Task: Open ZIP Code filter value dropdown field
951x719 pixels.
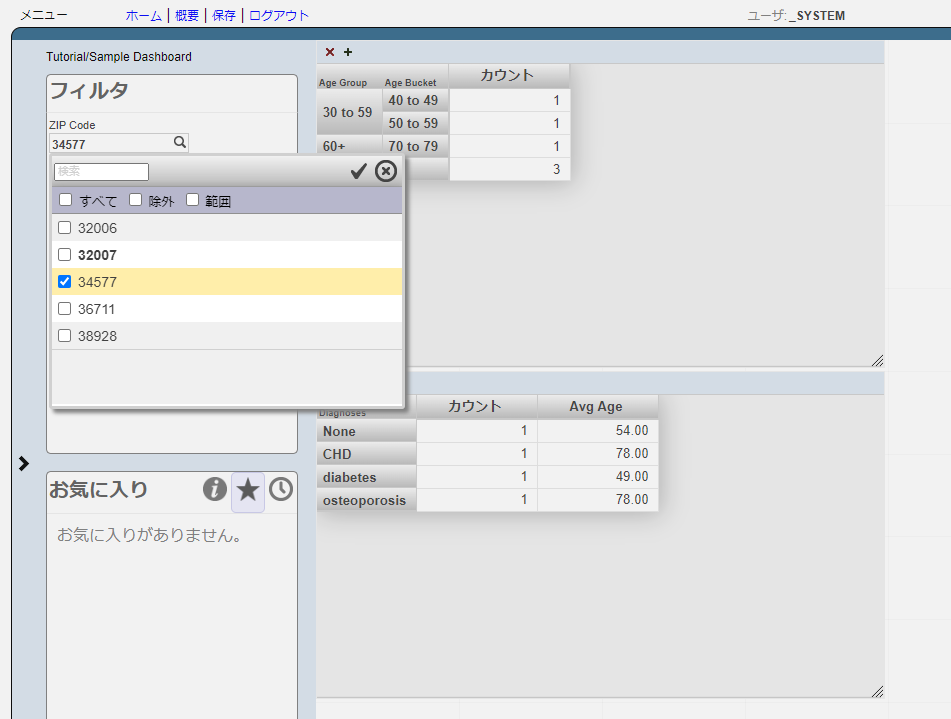Action: click(x=110, y=144)
